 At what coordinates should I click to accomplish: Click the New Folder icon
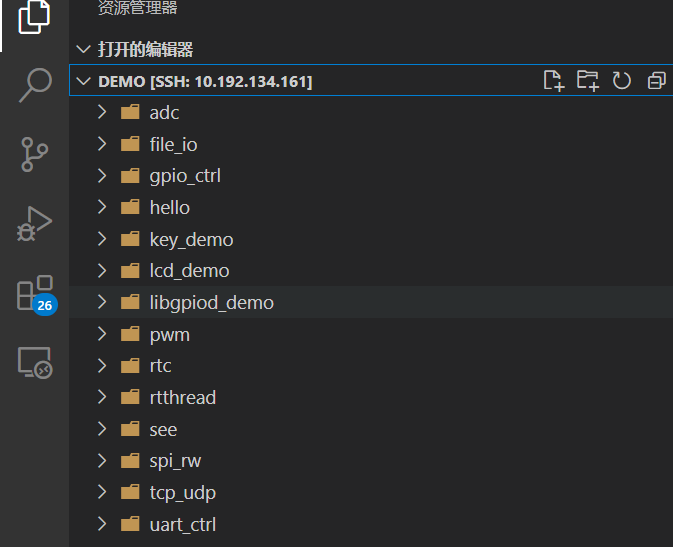587,81
